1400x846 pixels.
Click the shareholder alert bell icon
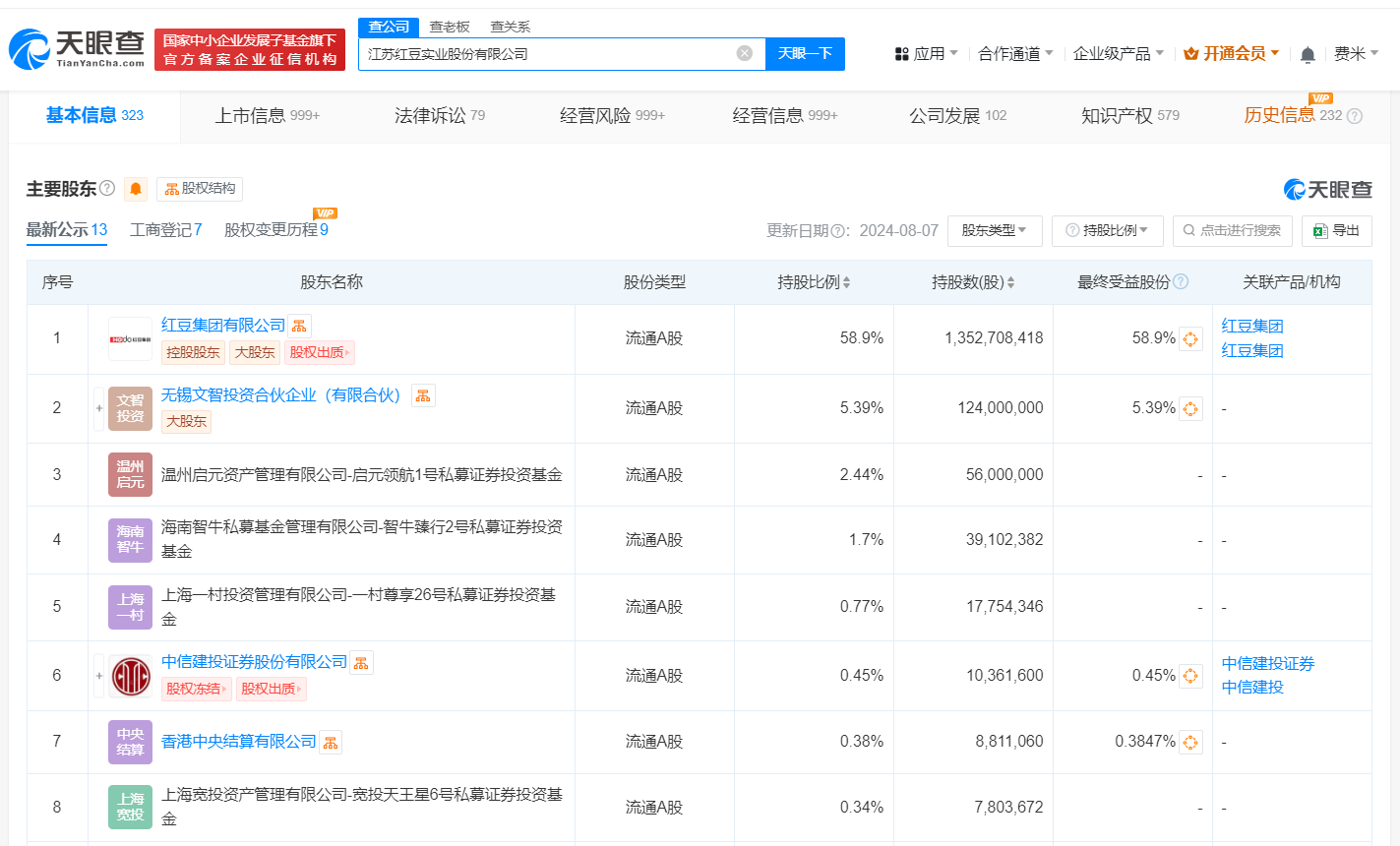tap(136, 189)
